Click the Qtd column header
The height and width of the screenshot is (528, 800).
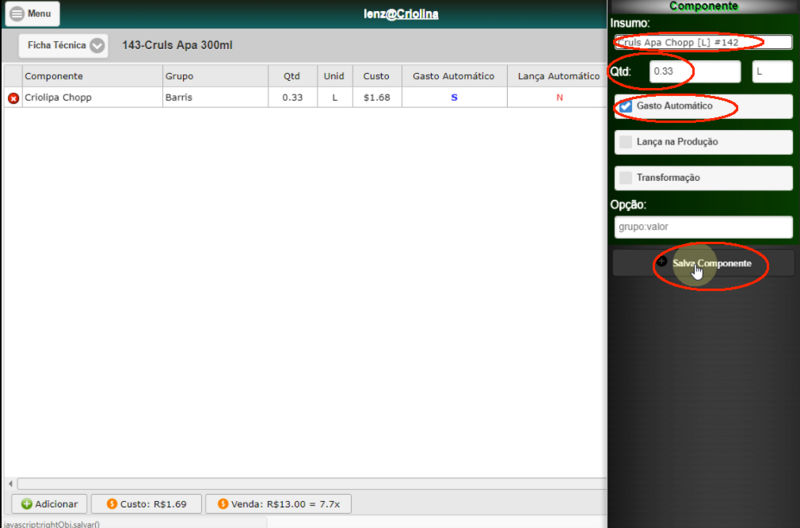(292, 76)
